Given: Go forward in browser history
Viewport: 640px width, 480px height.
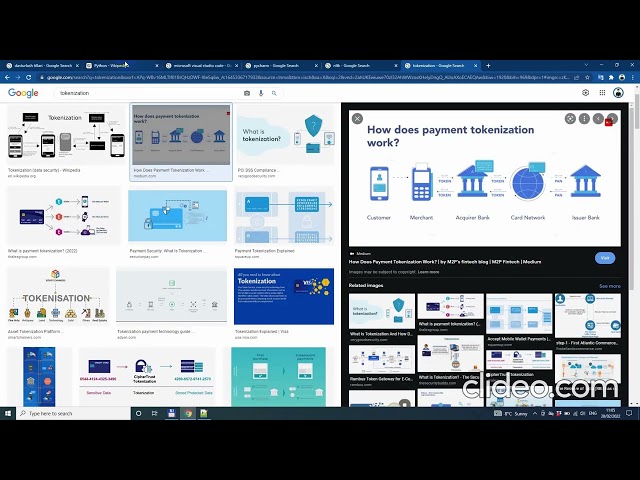Looking at the screenshot, I should click(18, 77).
